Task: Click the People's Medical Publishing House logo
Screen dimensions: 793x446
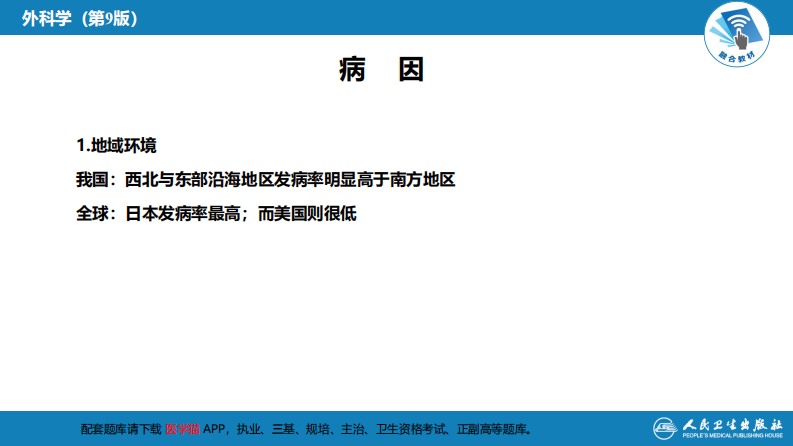Action: coord(718,428)
